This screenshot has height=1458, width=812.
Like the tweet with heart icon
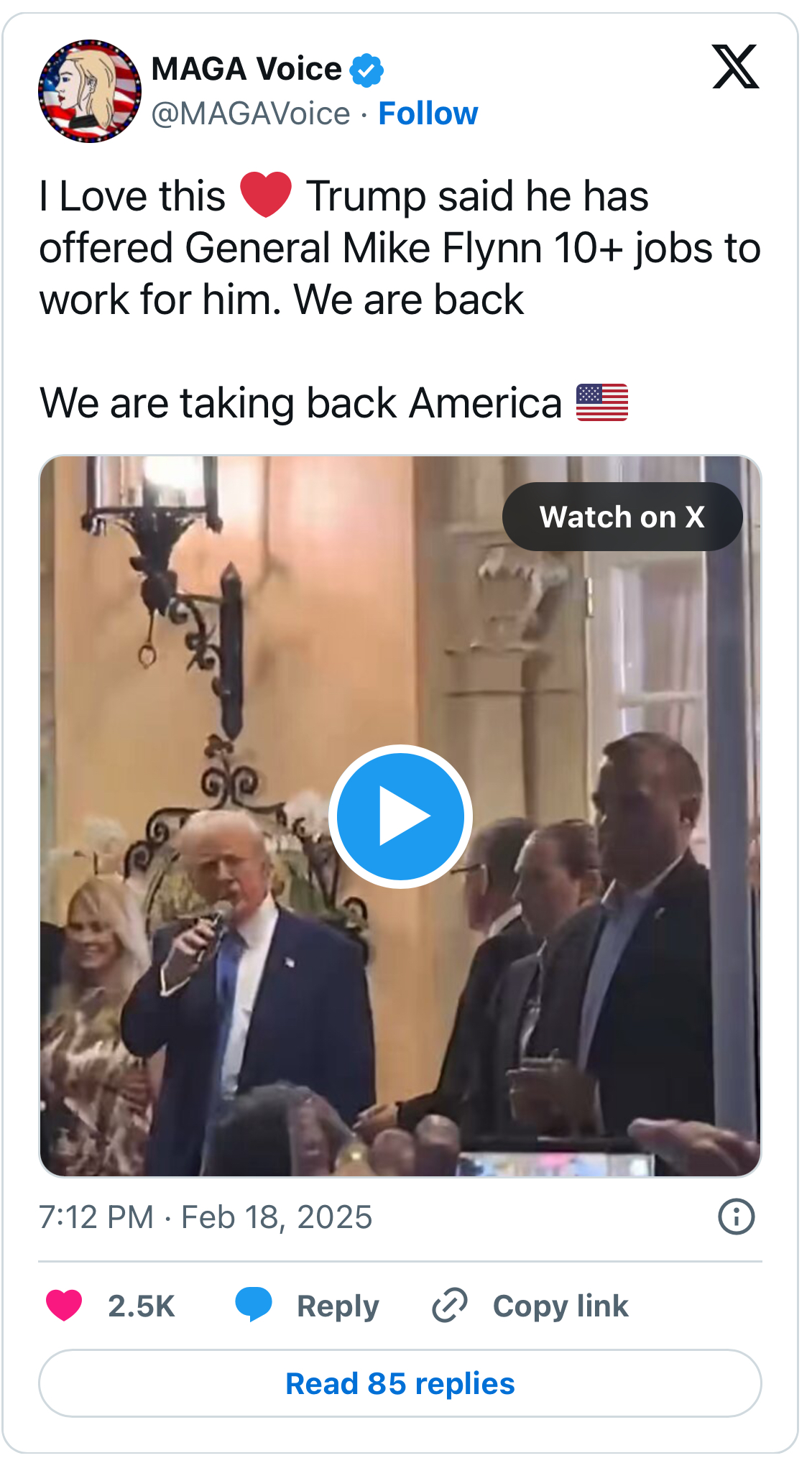pyautogui.click(x=64, y=1306)
